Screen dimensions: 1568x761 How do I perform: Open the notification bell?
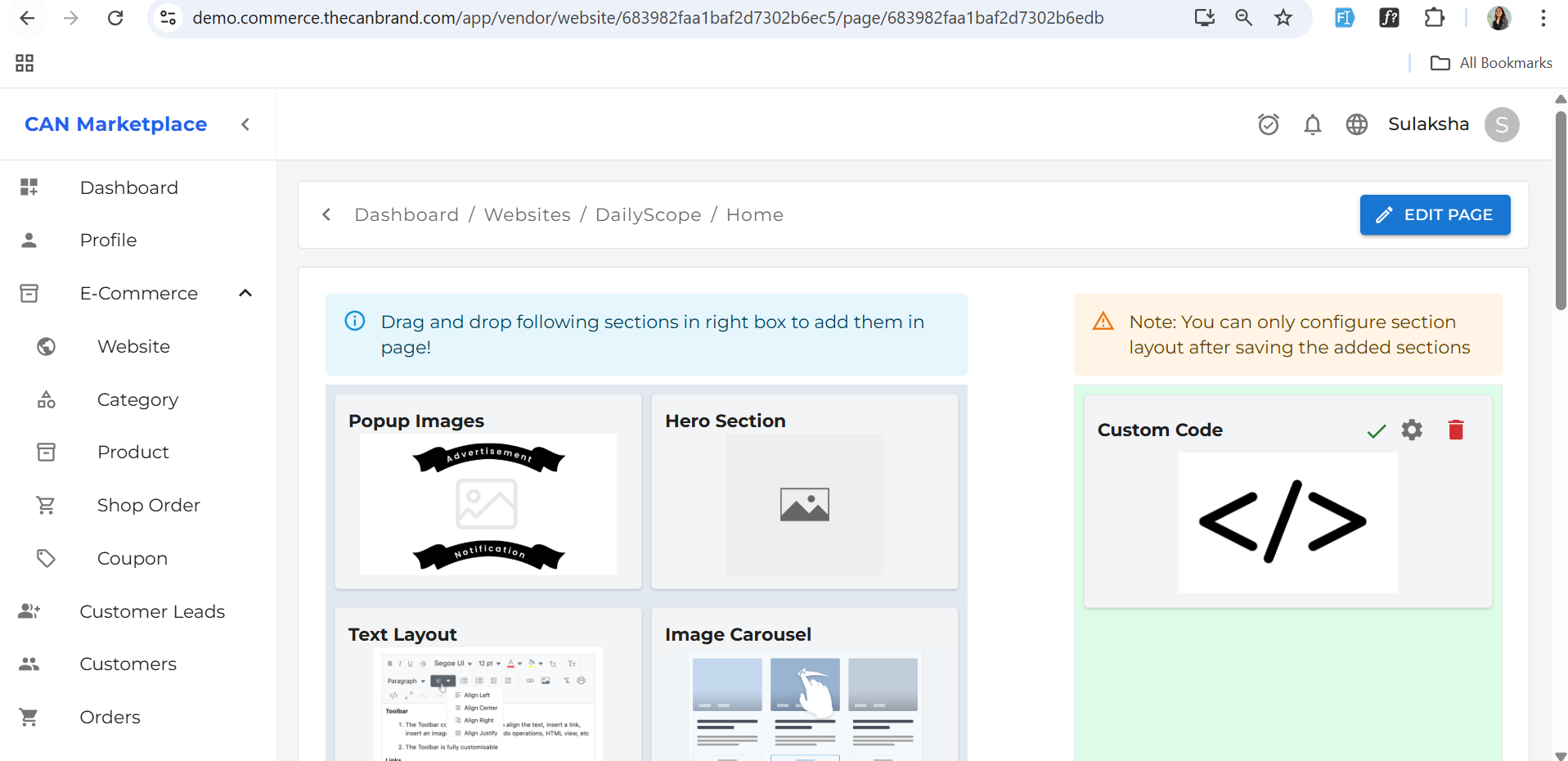tap(1312, 124)
